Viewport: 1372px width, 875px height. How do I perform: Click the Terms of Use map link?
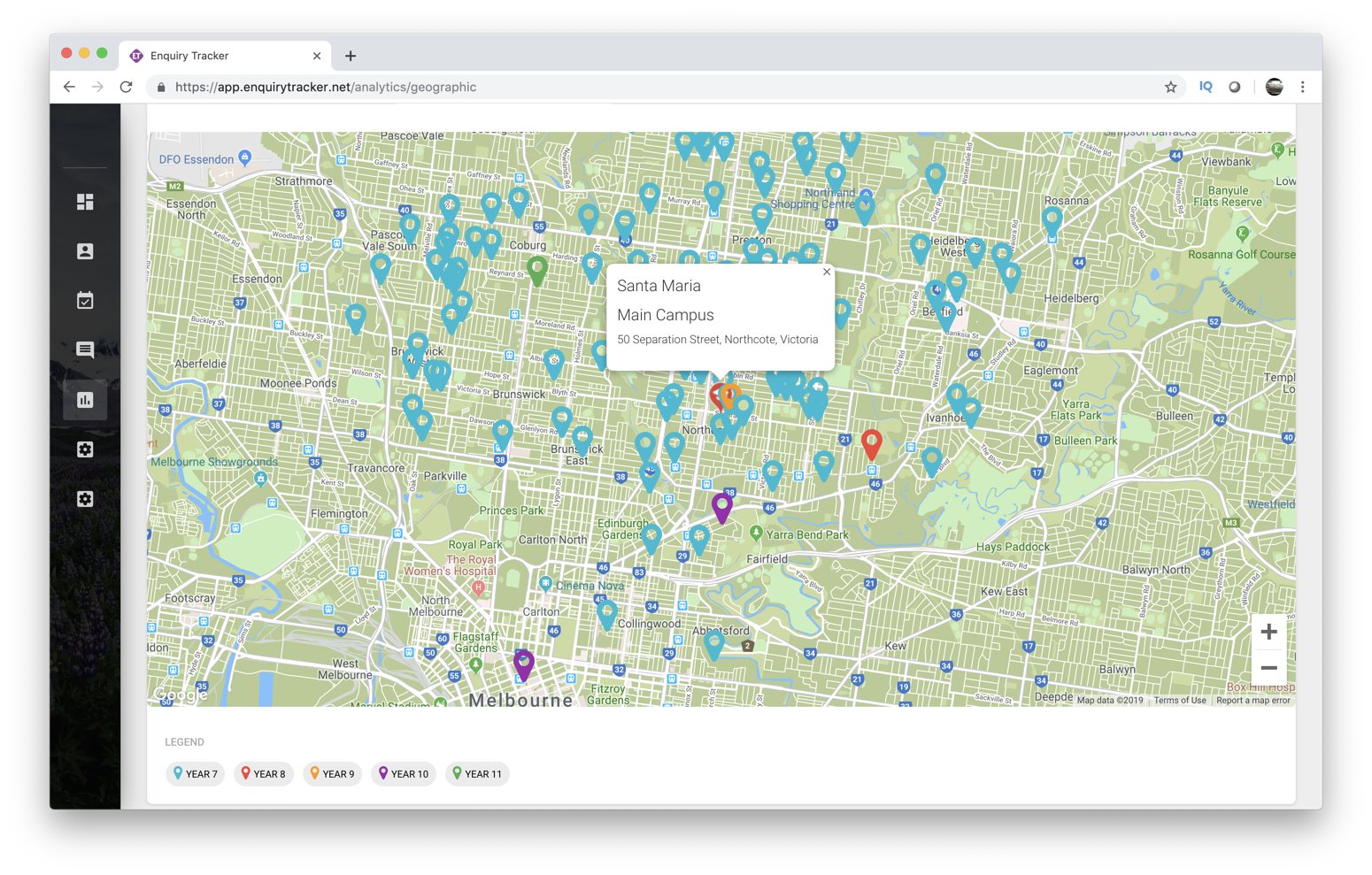tap(1180, 701)
